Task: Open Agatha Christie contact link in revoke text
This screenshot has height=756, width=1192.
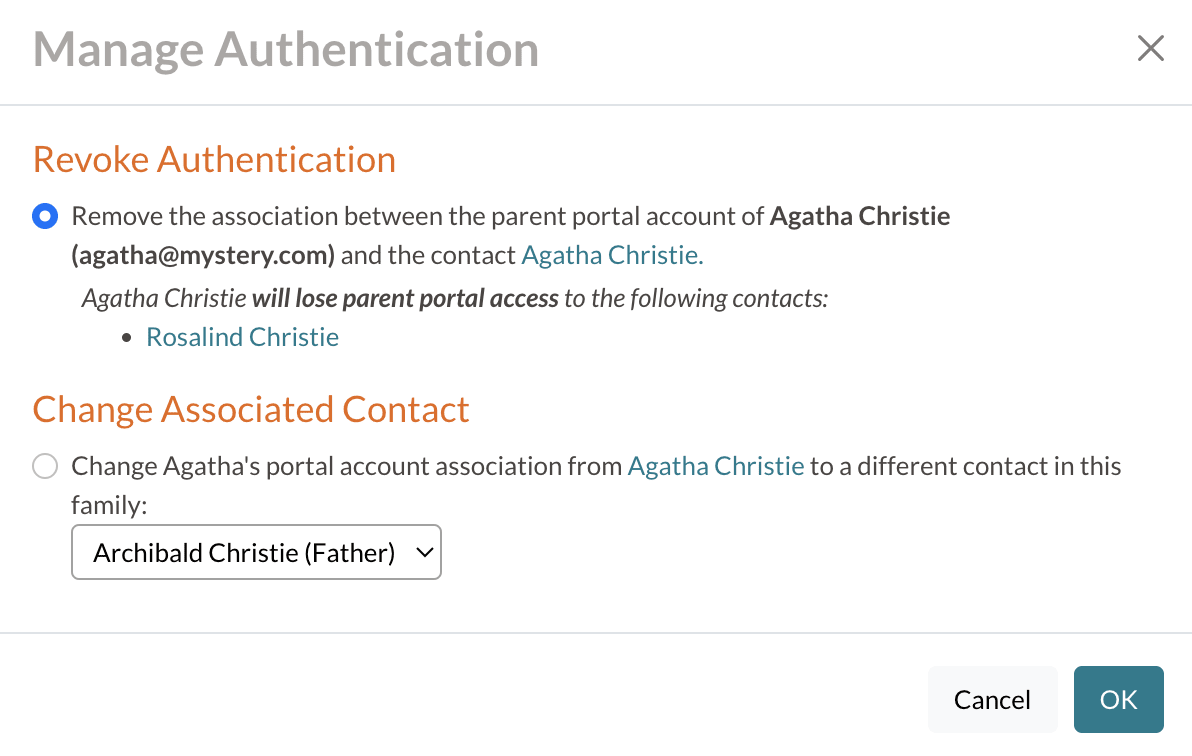Action: click(612, 255)
